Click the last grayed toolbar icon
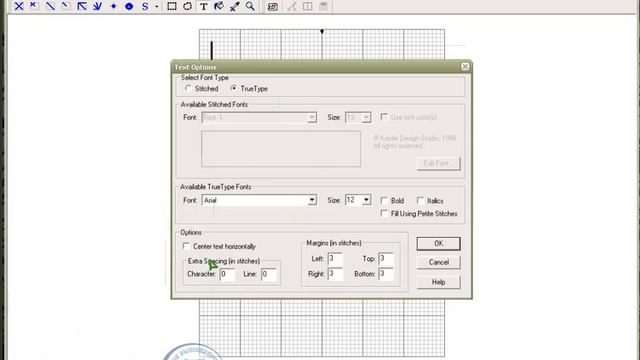Viewport: 640px width, 360px height. click(323, 6)
